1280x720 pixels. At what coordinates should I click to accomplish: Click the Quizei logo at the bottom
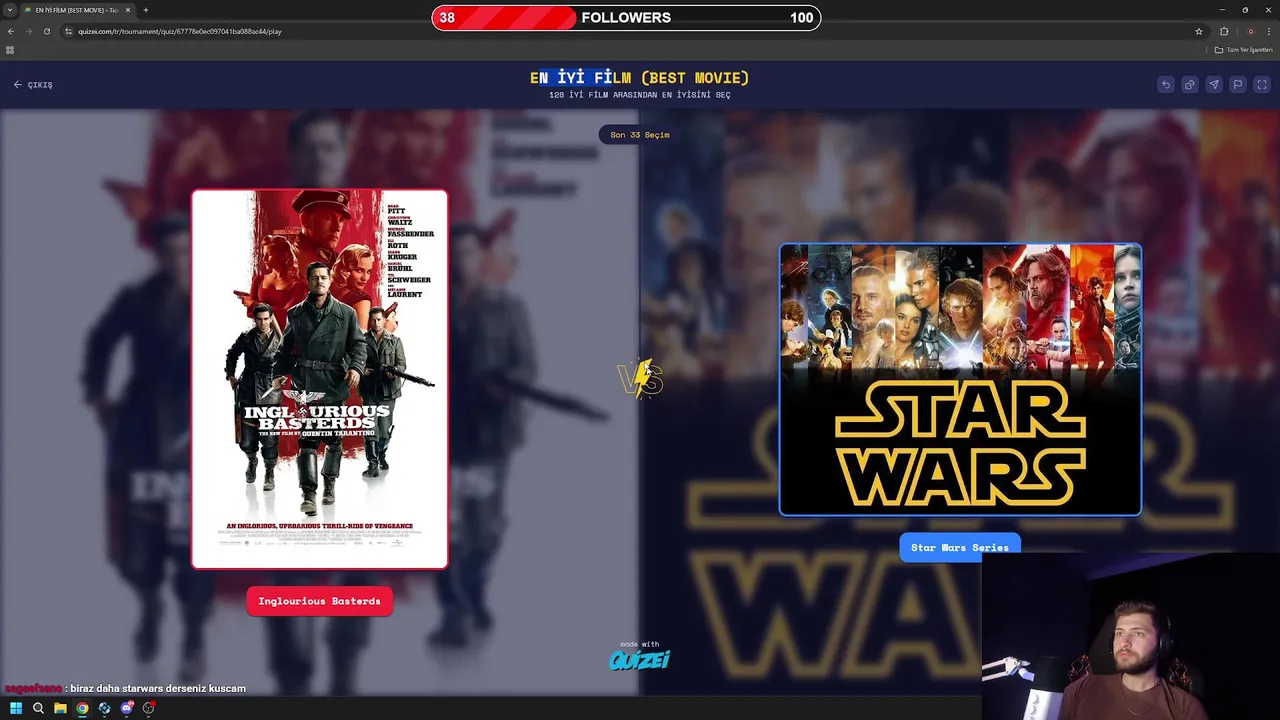640,659
